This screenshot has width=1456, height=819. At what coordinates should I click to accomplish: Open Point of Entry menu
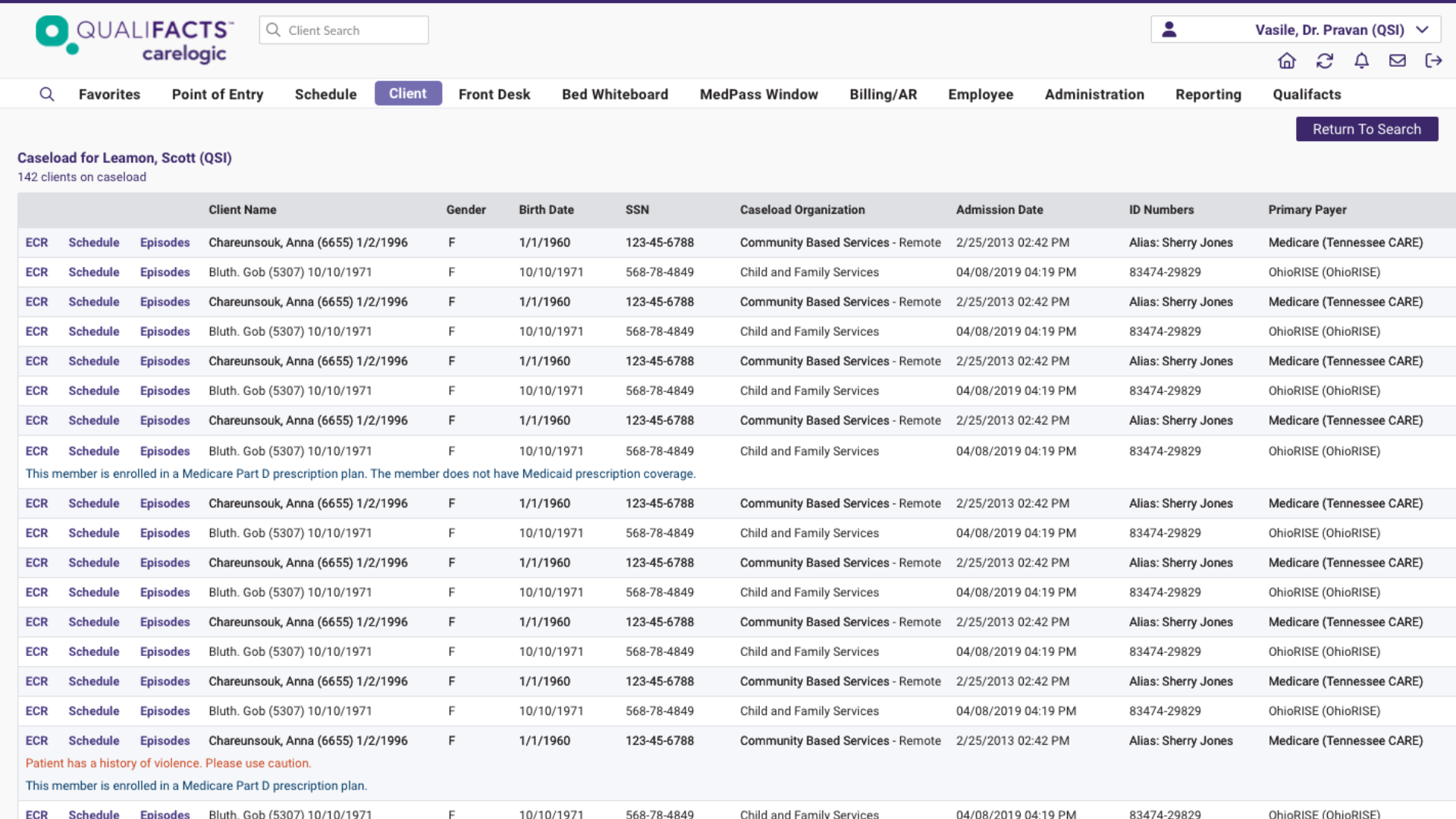(218, 94)
